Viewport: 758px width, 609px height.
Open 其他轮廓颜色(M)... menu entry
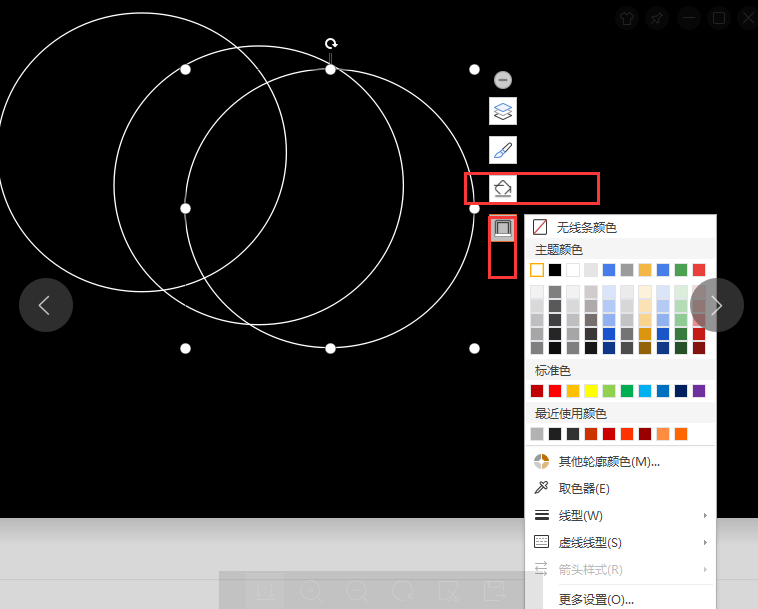click(x=608, y=461)
